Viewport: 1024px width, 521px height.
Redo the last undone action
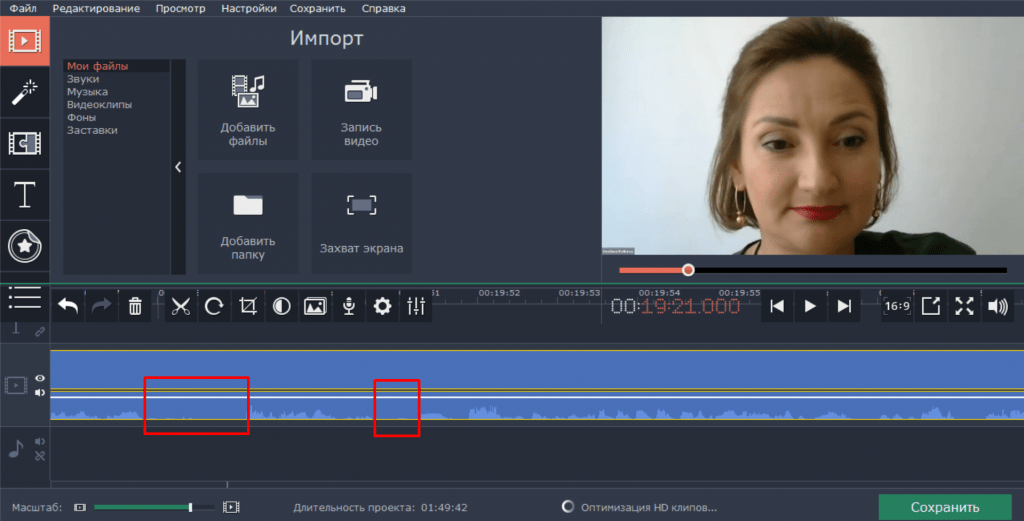point(101,306)
